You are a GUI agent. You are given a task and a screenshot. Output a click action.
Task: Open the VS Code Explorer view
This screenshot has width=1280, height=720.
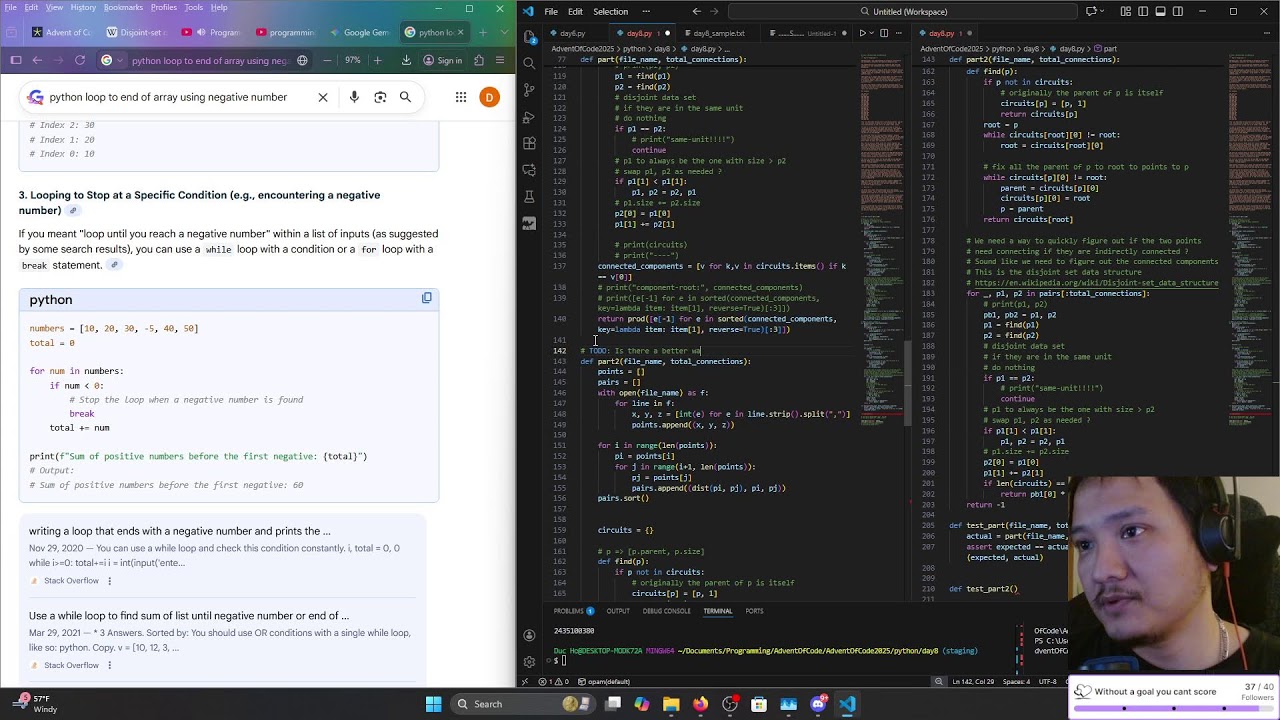tap(529, 37)
